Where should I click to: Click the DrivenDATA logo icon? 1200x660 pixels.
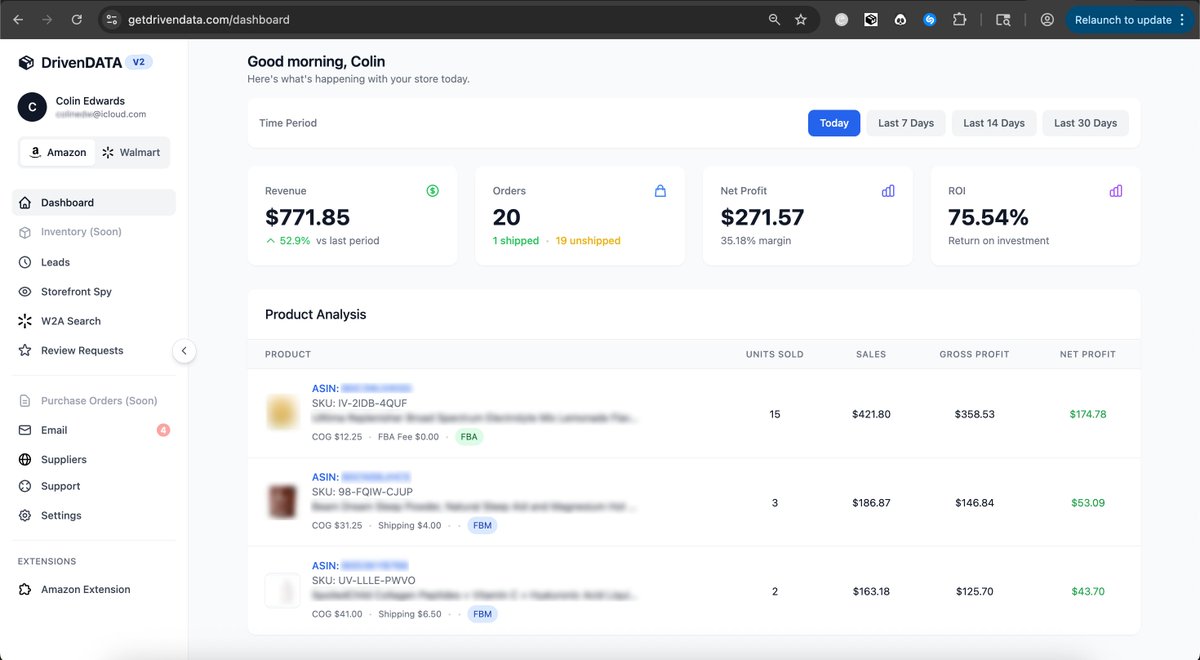[x=26, y=62]
